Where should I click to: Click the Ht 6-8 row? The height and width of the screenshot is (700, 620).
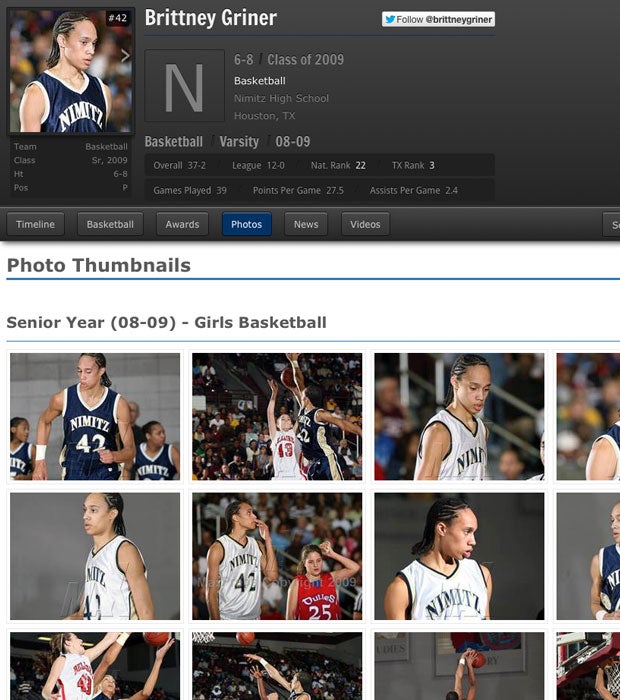click(71, 174)
